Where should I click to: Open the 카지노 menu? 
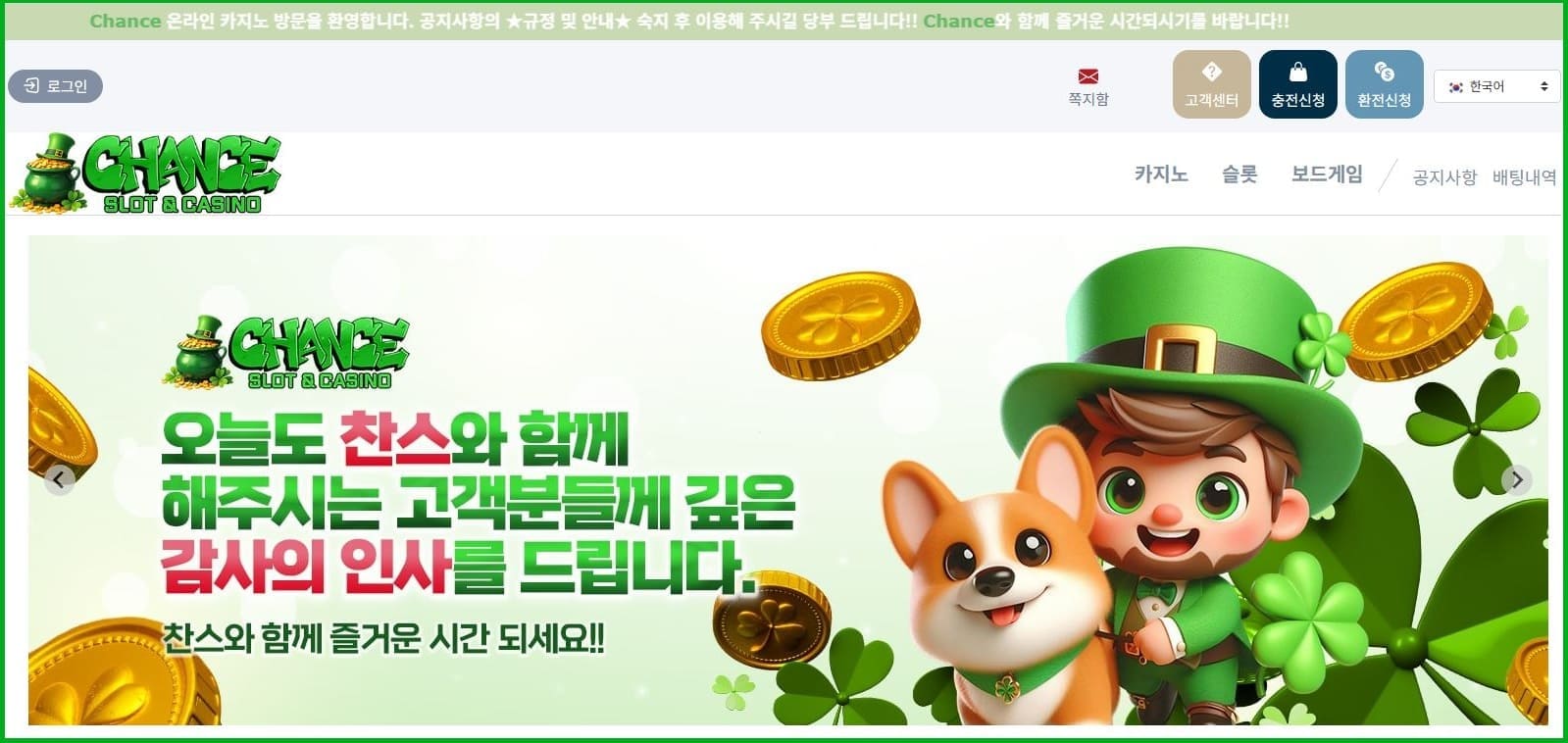(x=1161, y=174)
